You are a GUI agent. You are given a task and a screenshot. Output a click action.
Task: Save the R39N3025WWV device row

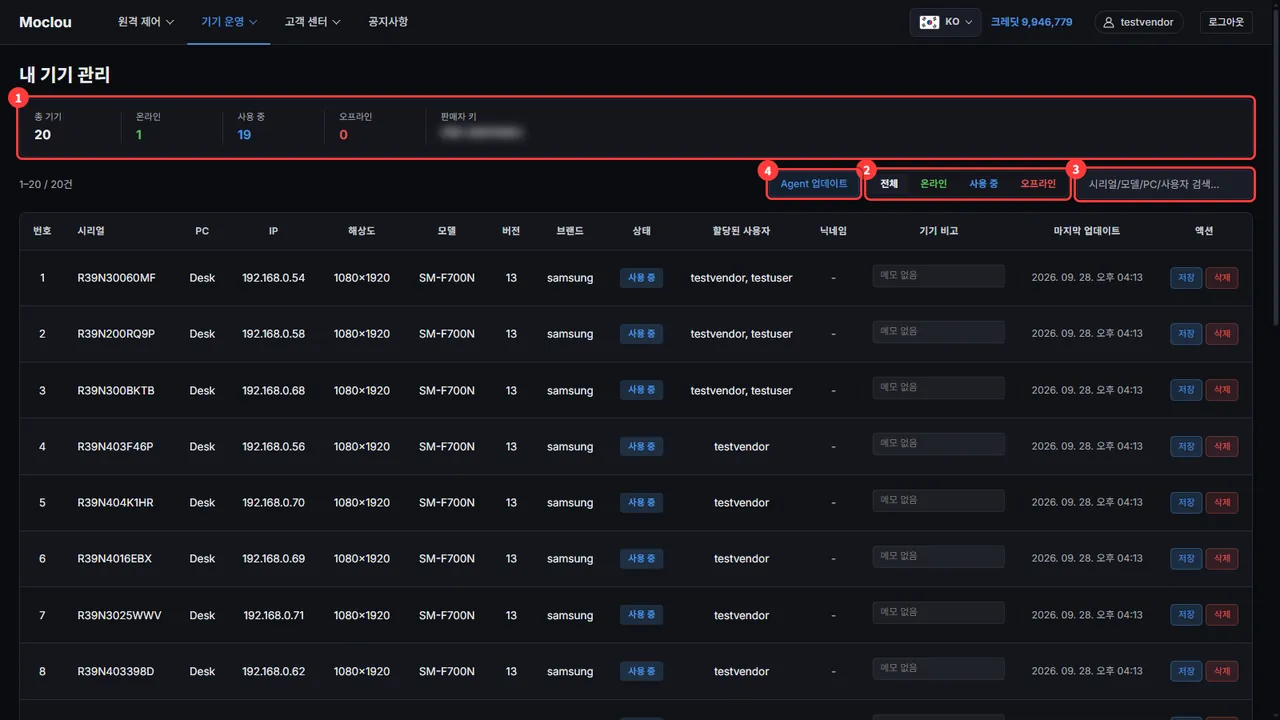tap(1186, 614)
